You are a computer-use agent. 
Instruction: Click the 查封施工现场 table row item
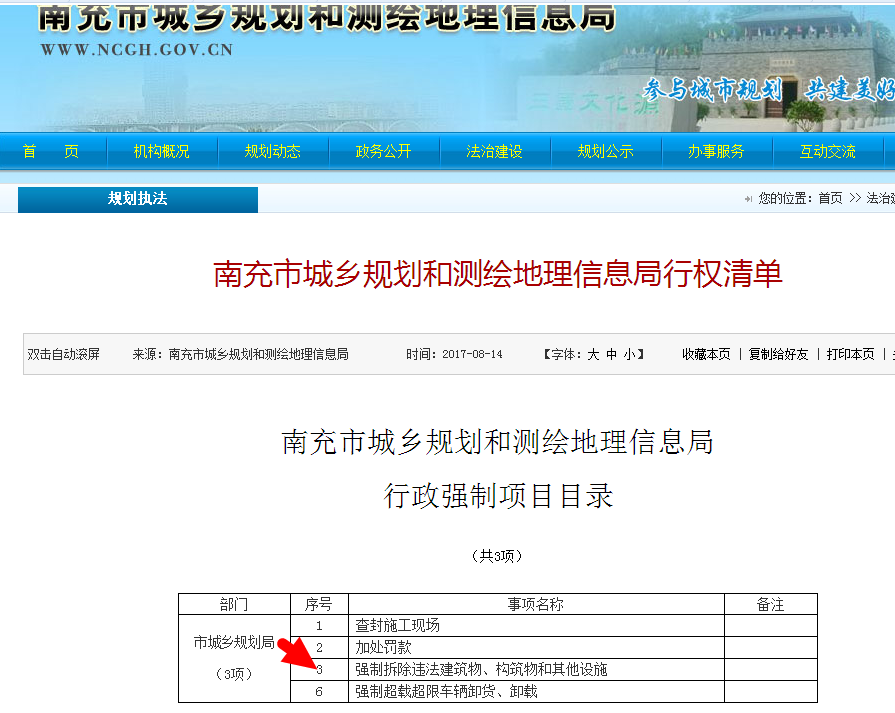click(x=398, y=626)
